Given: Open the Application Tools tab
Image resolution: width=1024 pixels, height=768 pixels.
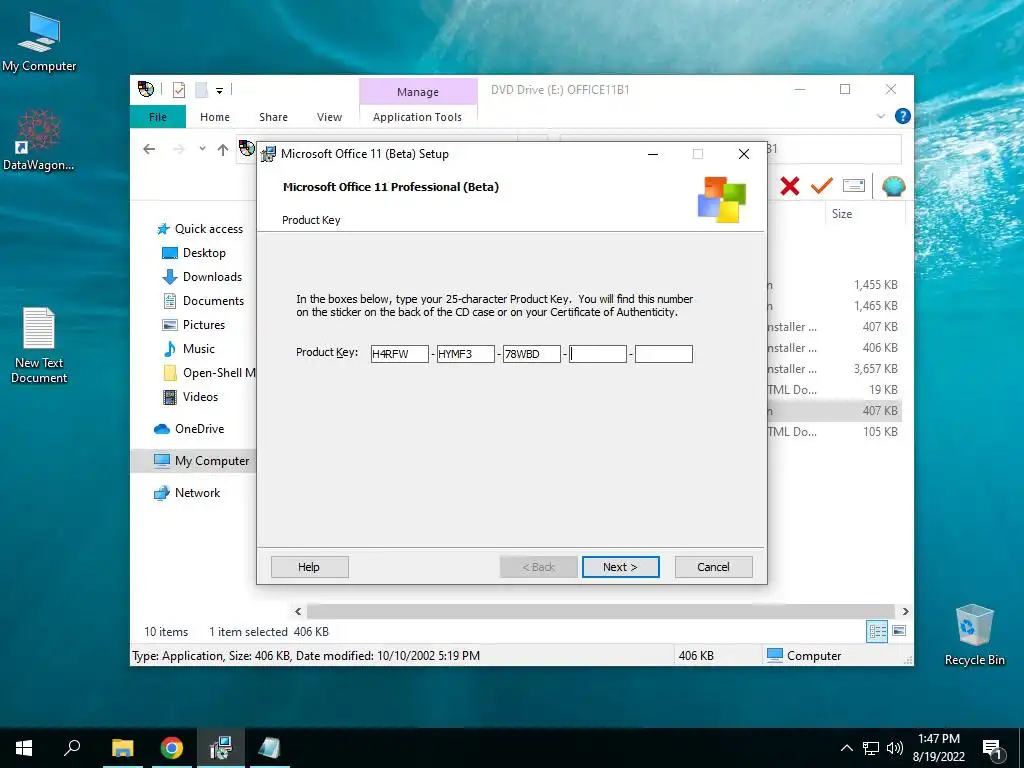Looking at the screenshot, I should 417,117.
